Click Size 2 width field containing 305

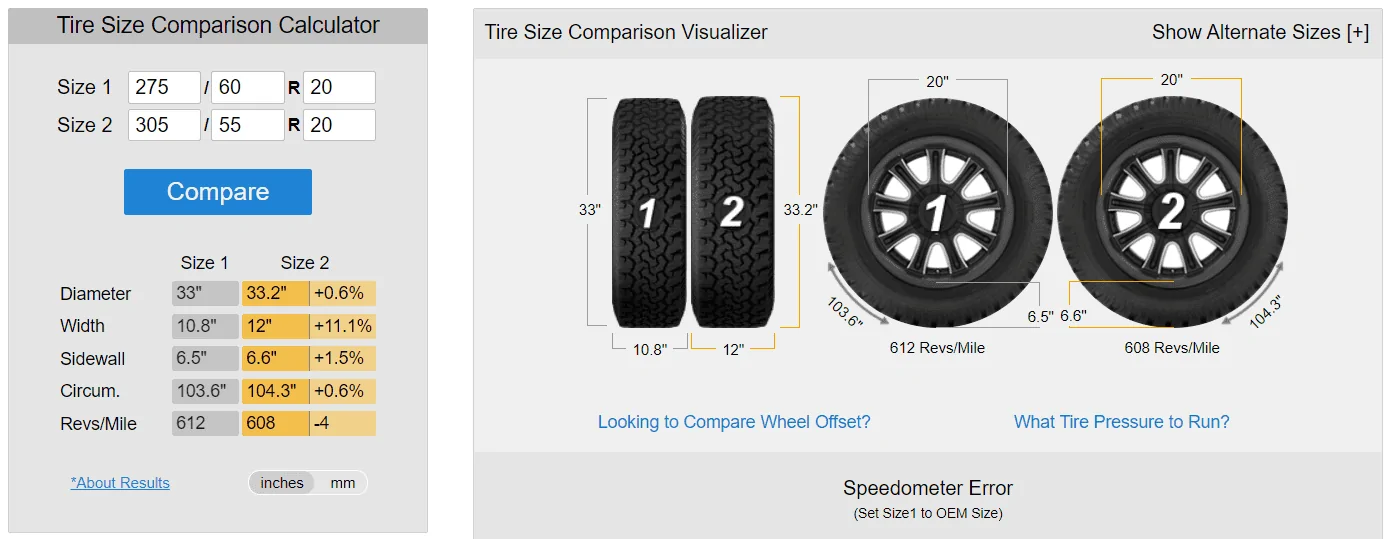click(x=164, y=125)
